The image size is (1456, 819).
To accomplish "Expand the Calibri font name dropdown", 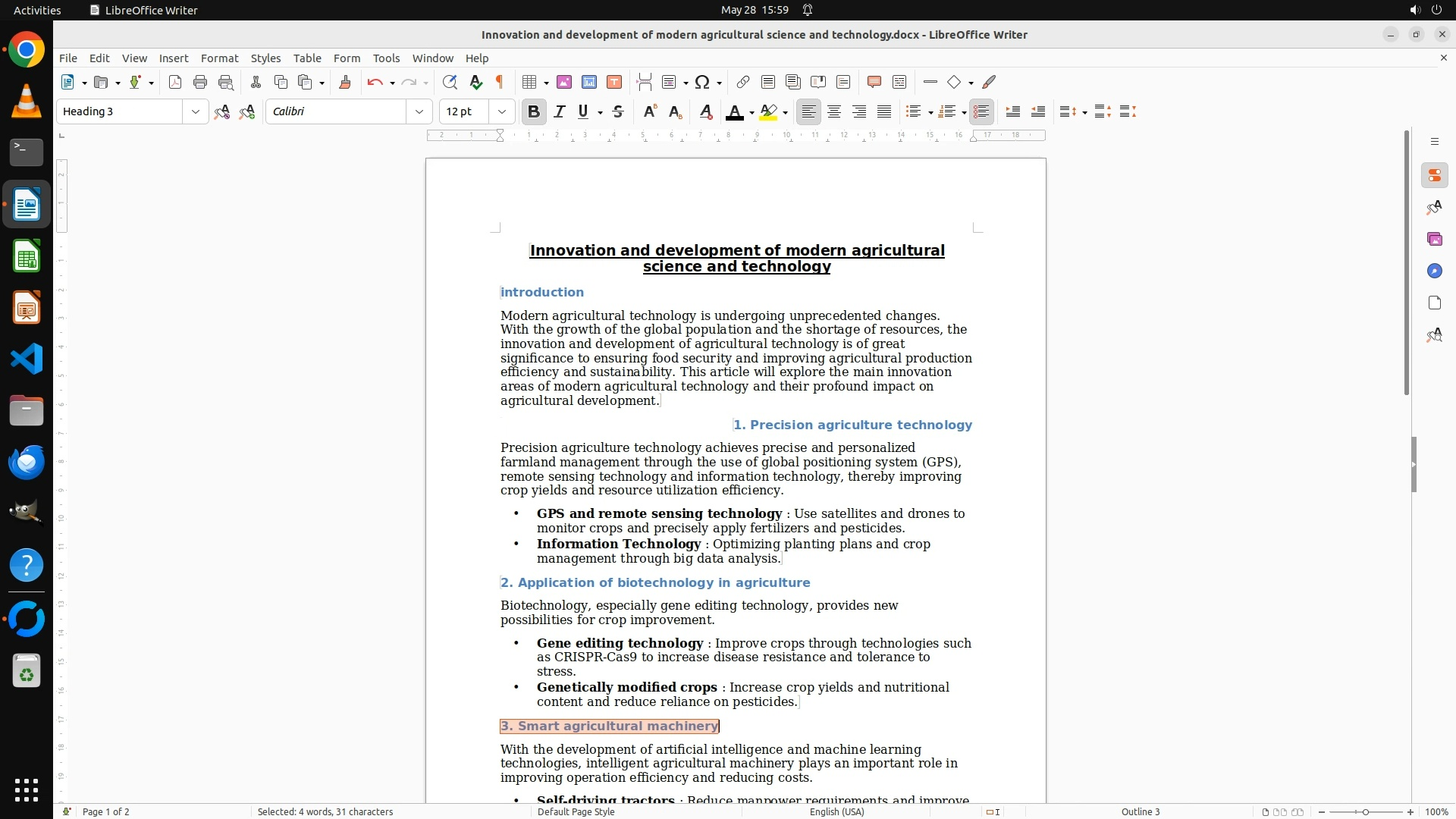I will (419, 111).
